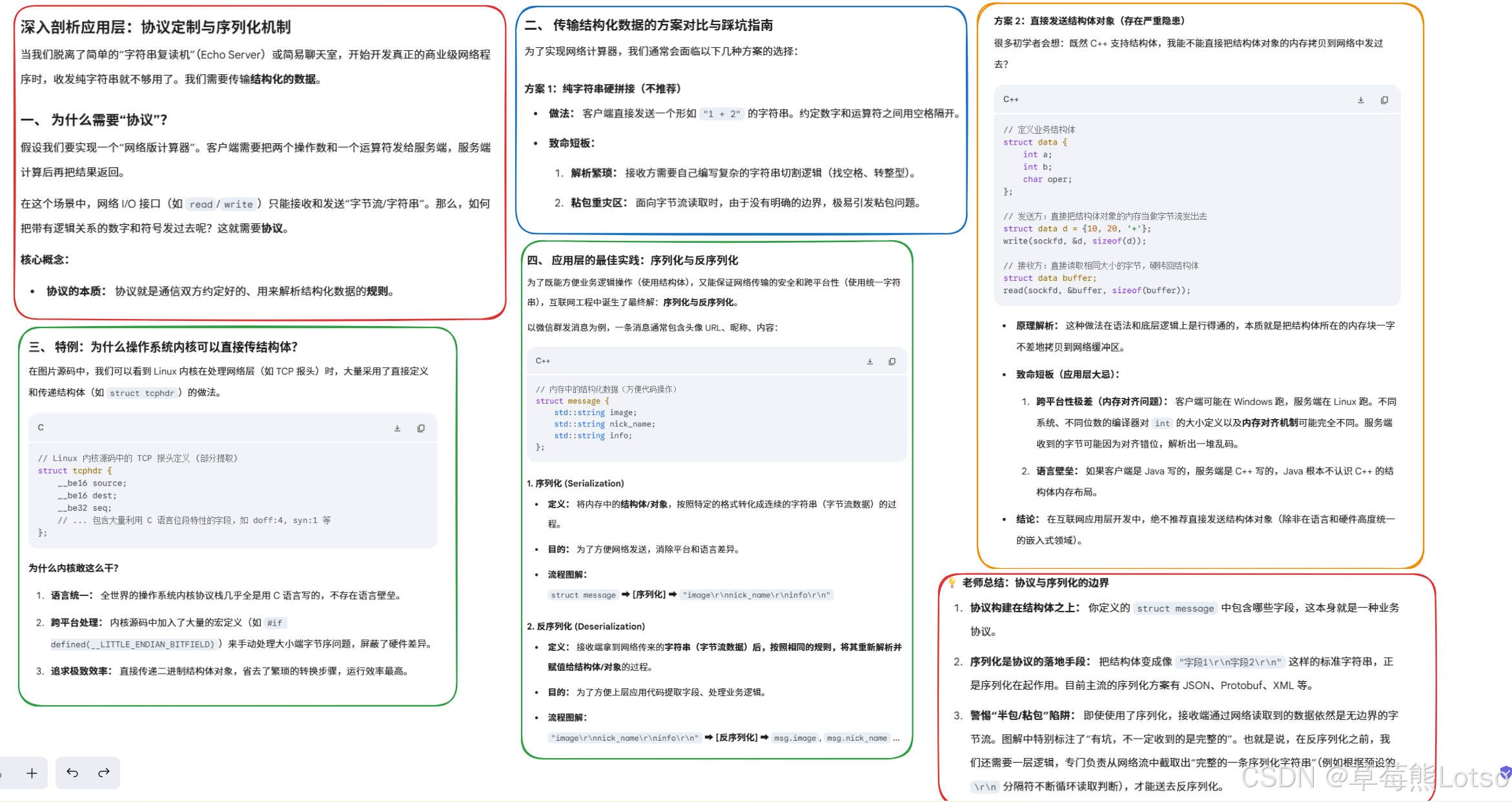This screenshot has height=802, width=1512.
Task: Download the tcphdr C code block
Action: tap(397, 428)
